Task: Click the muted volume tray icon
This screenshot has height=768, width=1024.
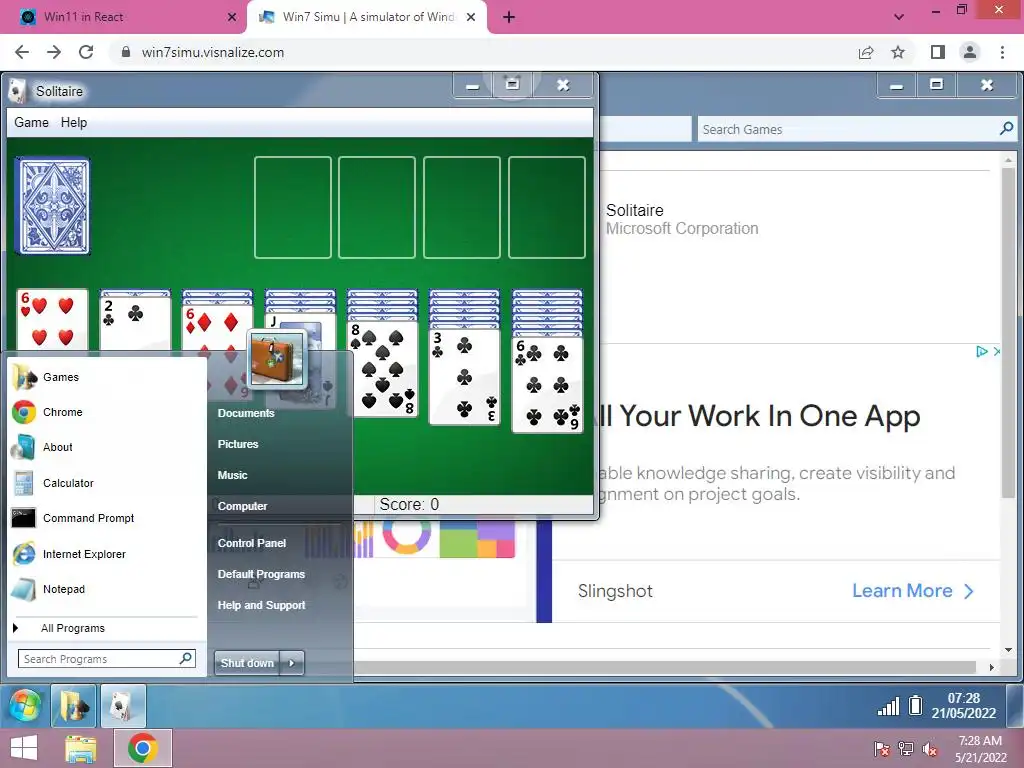Action: (930, 749)
